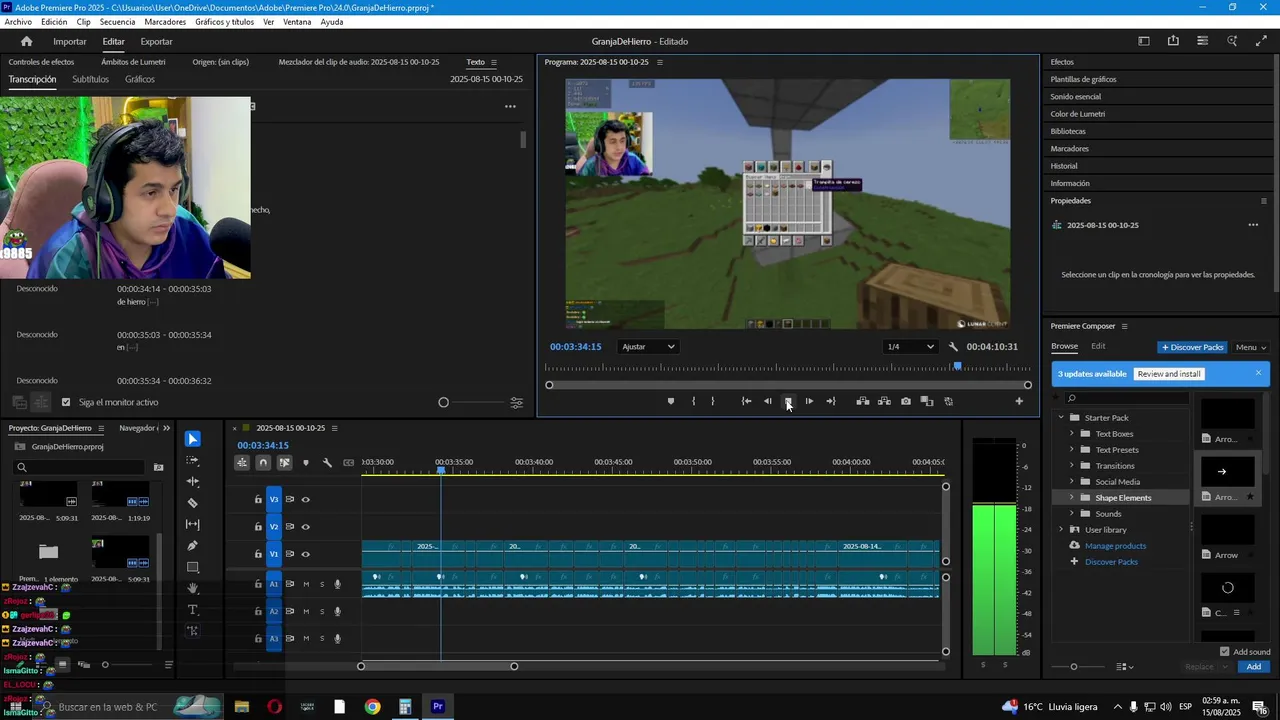Image resolution: width=1280 pixels, height=720 pixels.
Task: Enable voice-over record on track A3
Action: point(338,639)
